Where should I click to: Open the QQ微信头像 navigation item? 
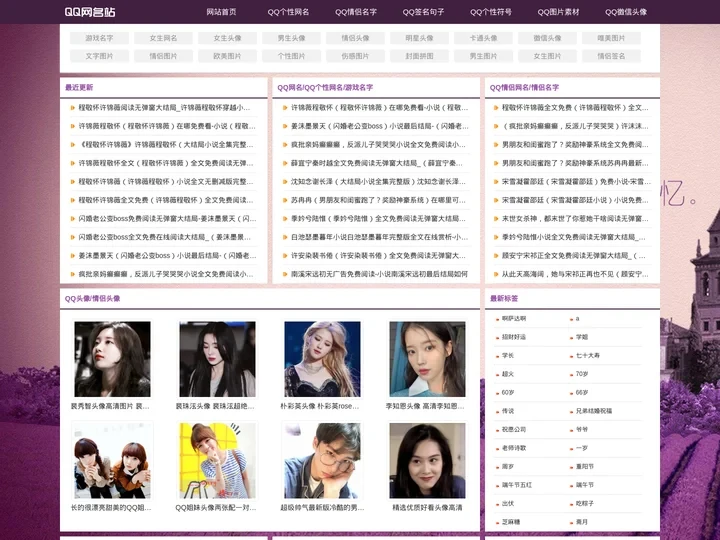click(626, 12)
